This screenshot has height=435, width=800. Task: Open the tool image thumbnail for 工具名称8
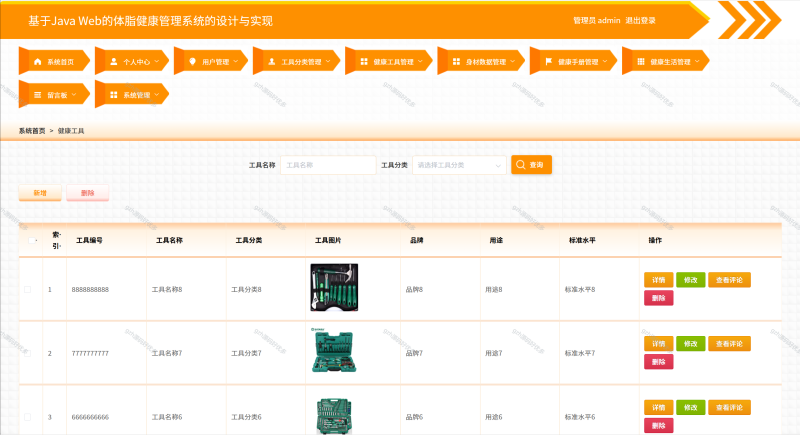coord(334,287)
